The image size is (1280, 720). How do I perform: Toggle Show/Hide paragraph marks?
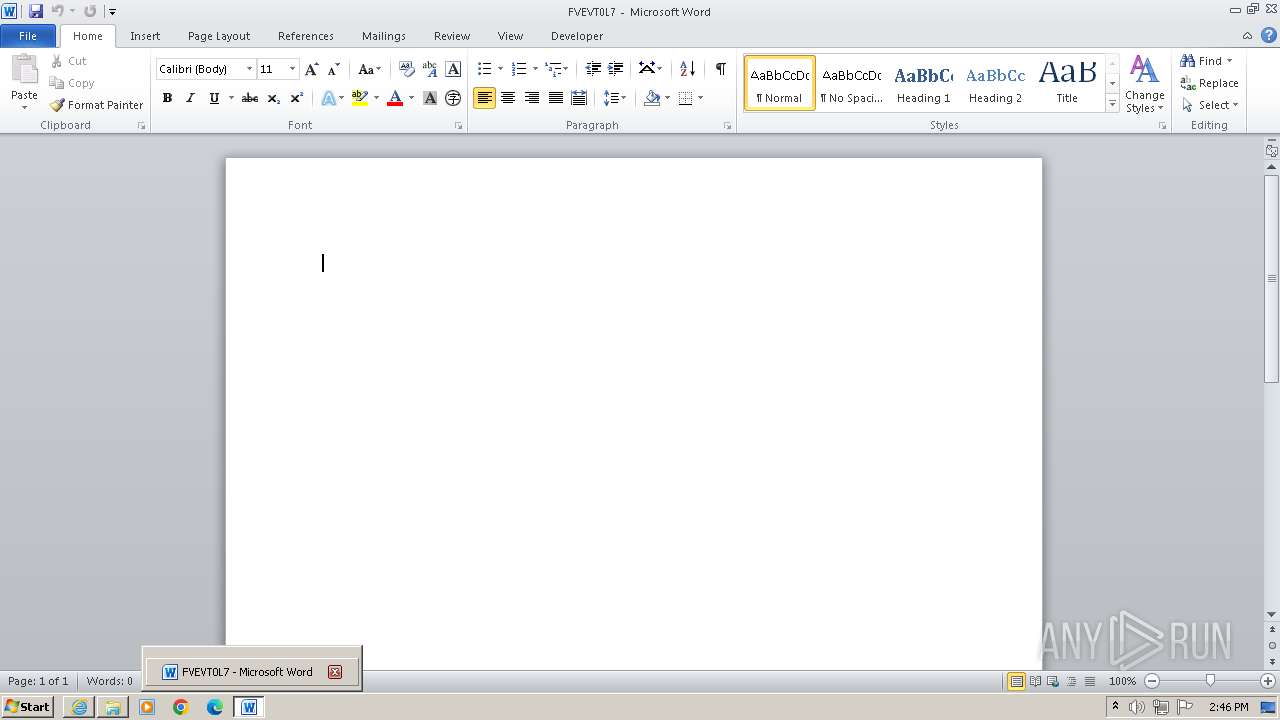point(720,69)
